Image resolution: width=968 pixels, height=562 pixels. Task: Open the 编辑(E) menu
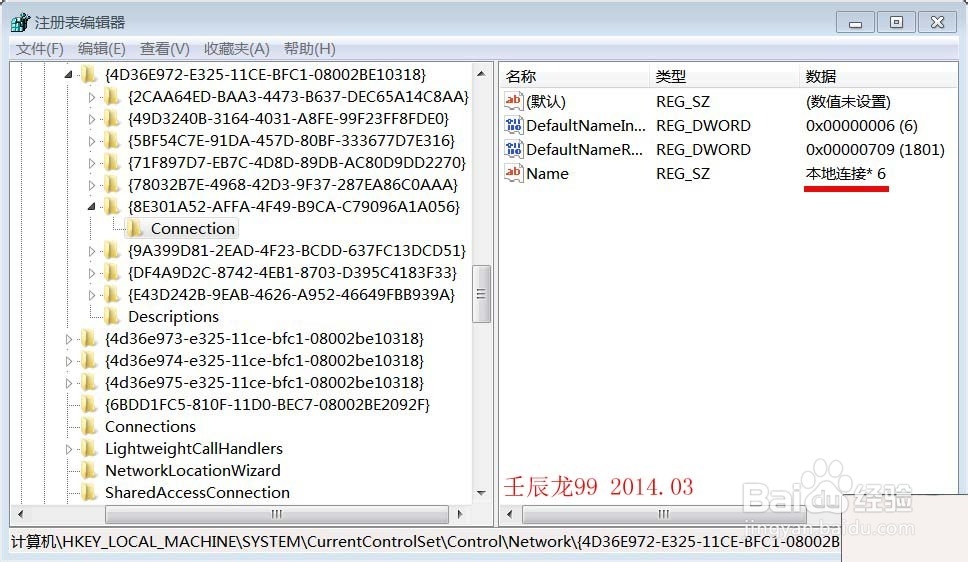tap(102, 49)
